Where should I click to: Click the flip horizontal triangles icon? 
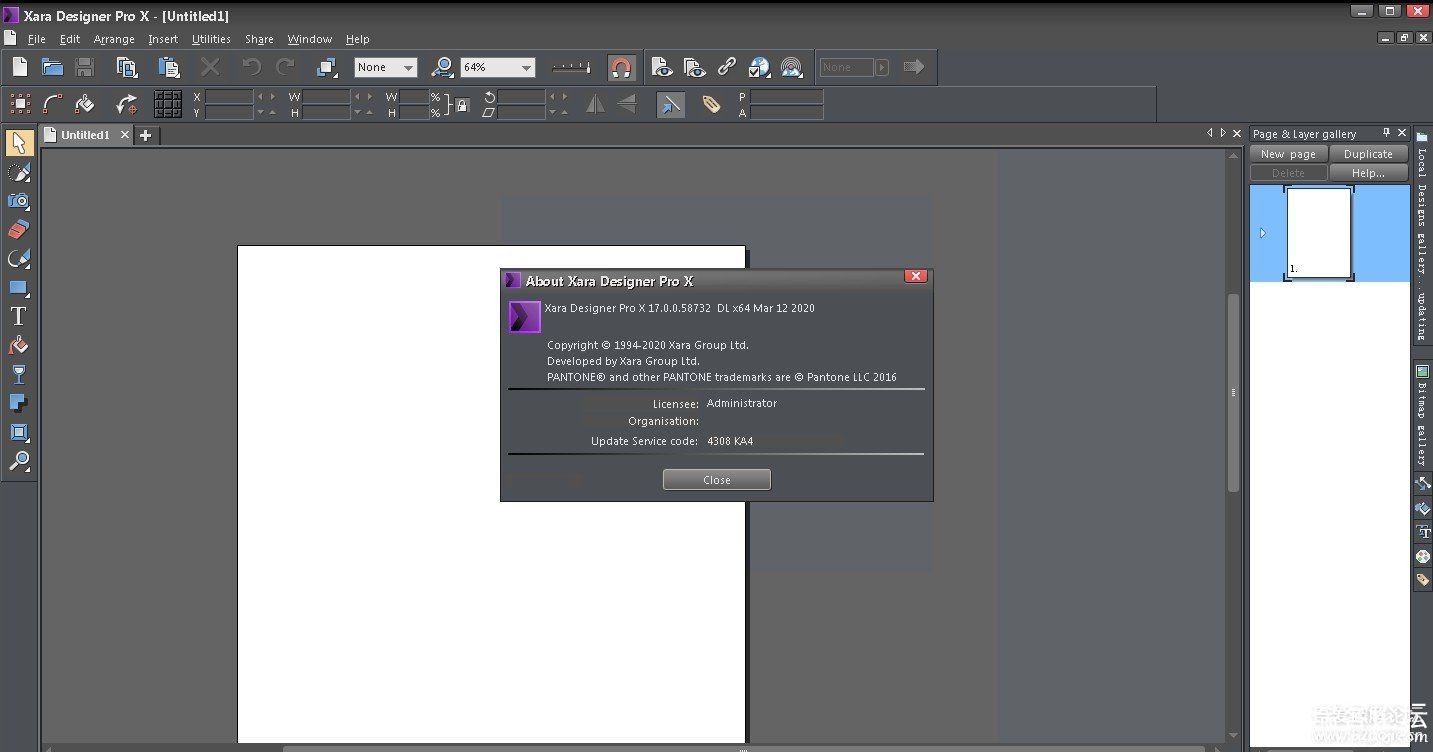point(595,103)
